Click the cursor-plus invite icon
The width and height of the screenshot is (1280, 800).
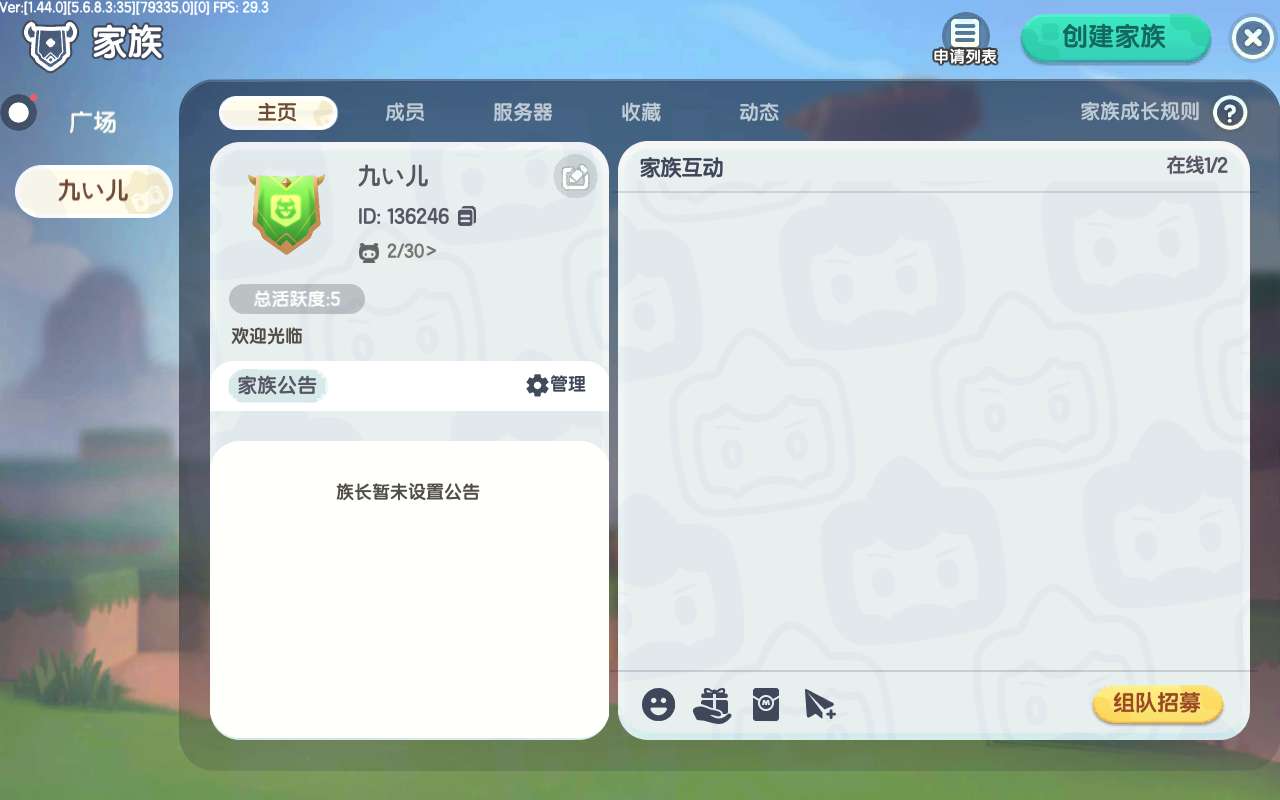click(820, 705)
